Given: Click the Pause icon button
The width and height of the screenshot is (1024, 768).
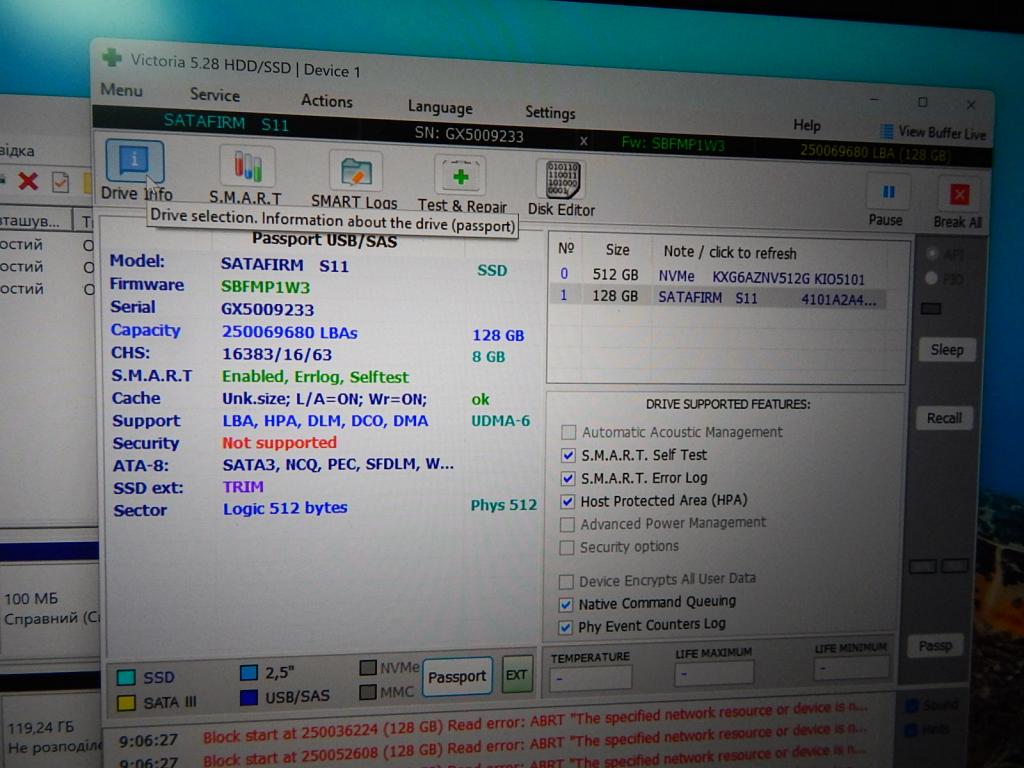Looking at the screenshot, I should tap(888, 191).
